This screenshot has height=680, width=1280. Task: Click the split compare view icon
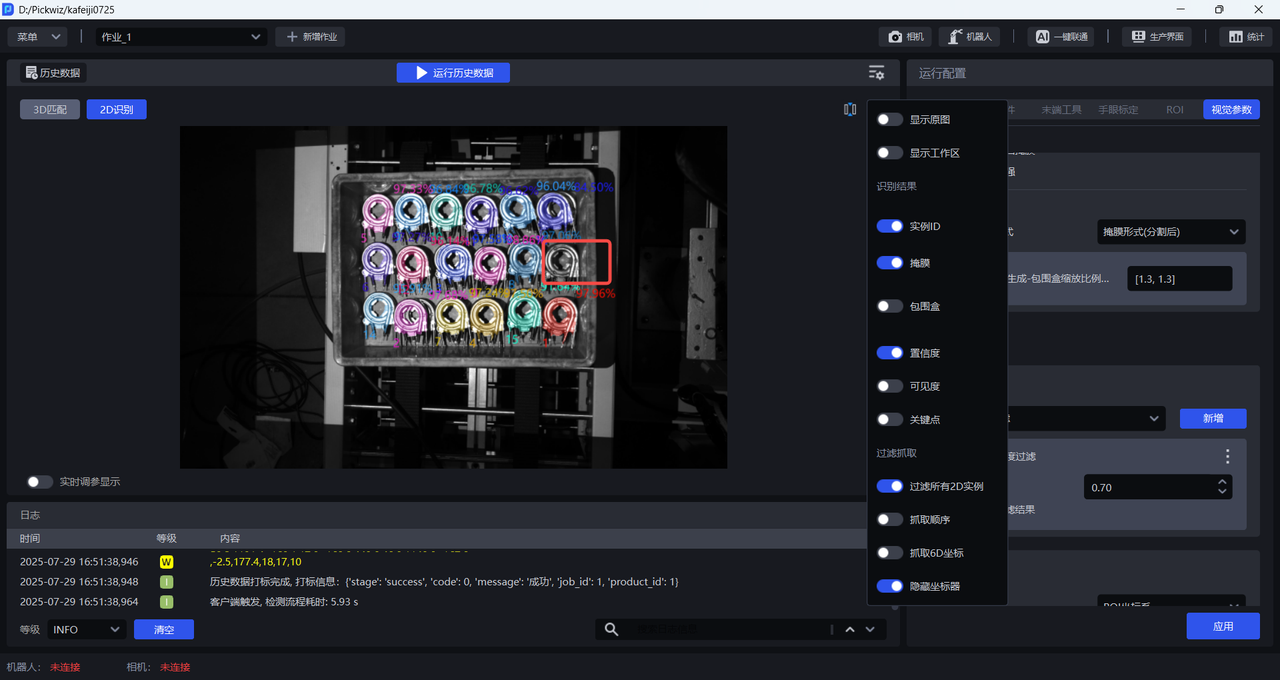(x=850, y=110)
